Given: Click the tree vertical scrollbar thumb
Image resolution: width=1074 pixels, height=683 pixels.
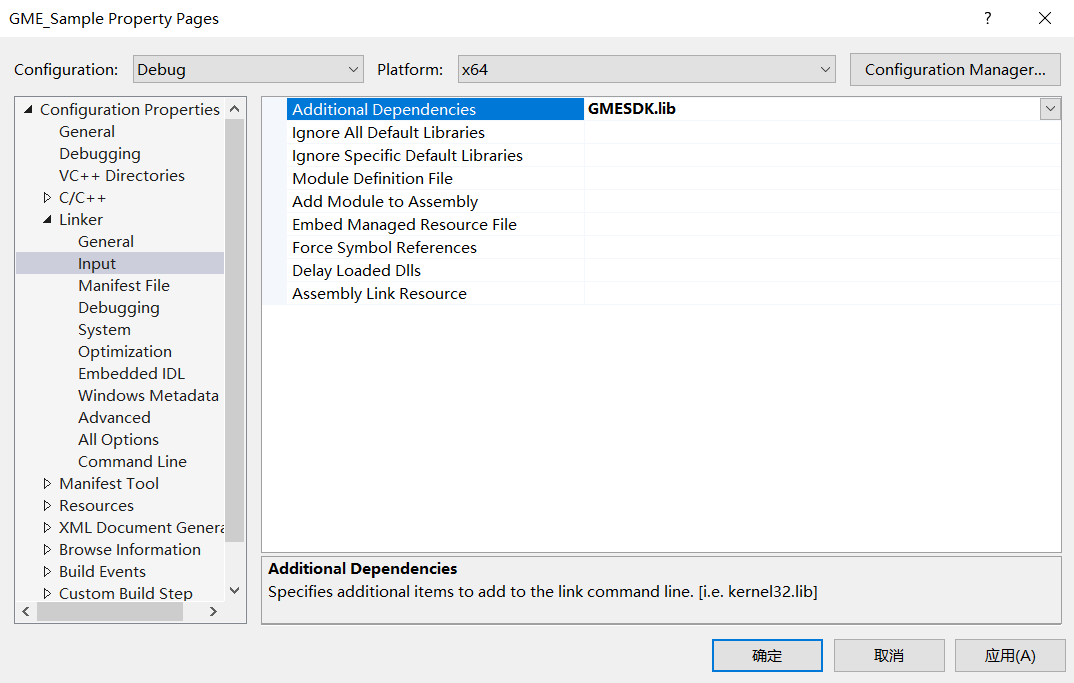Looking at the screenshot, I should [234, 330].
